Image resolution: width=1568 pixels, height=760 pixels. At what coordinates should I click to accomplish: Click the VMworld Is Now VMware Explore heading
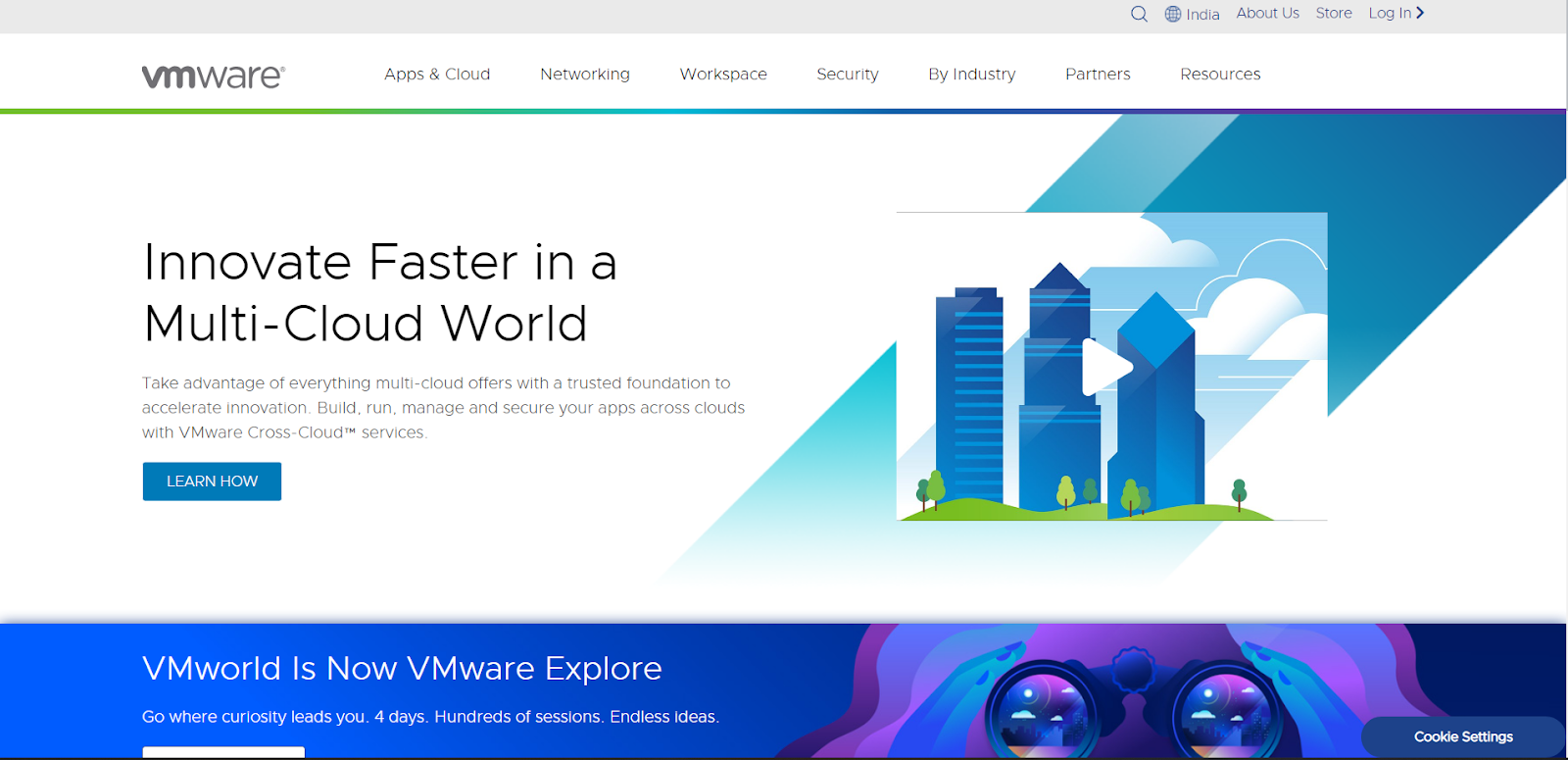point(402,669)
